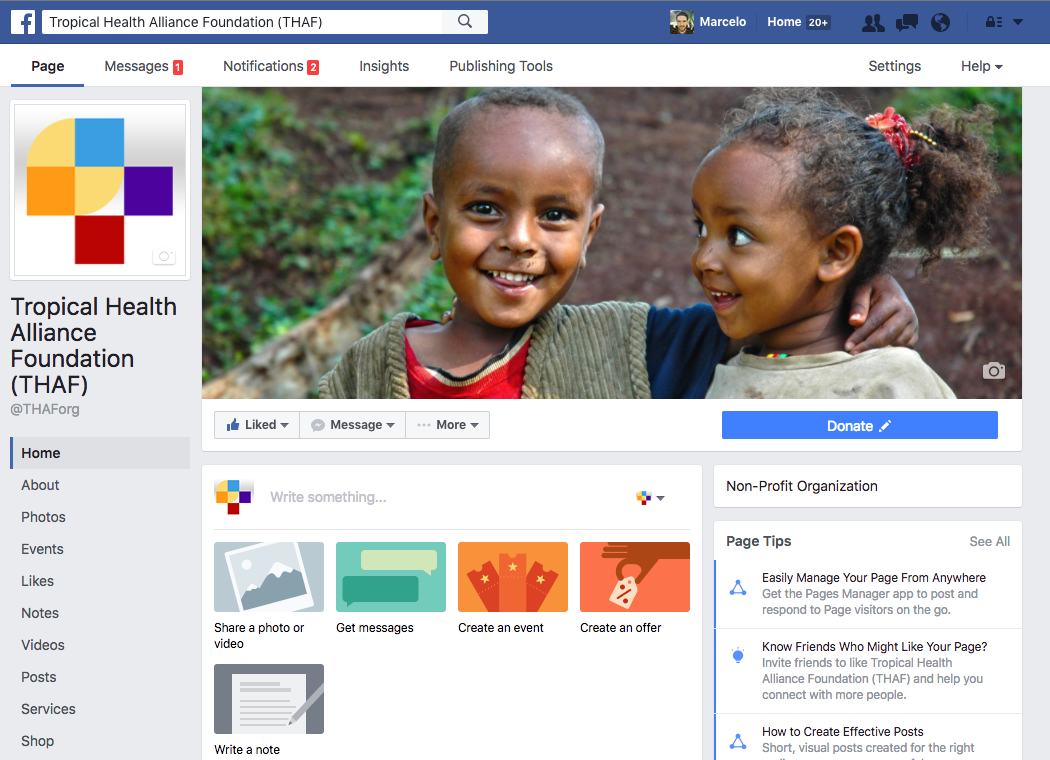Open the Insights tab
Image resolution: width=1050 pixels, height=760 pixels.
(x=384, y=66)
